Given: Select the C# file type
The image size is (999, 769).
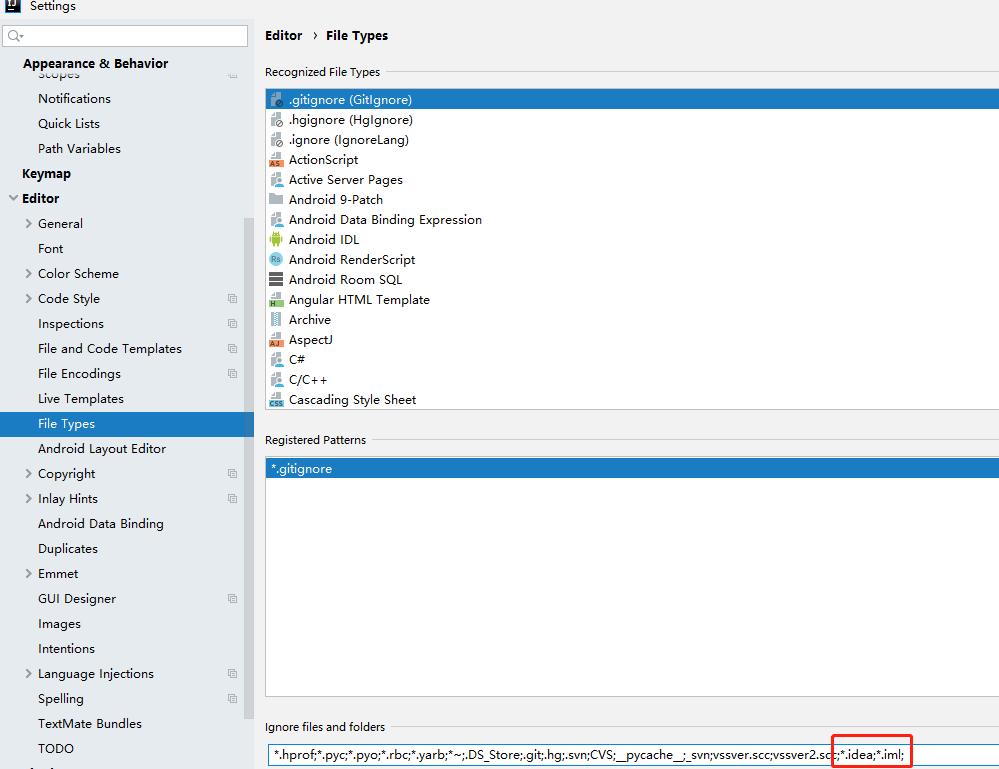Looking at the screenshot, I should 296,359.
